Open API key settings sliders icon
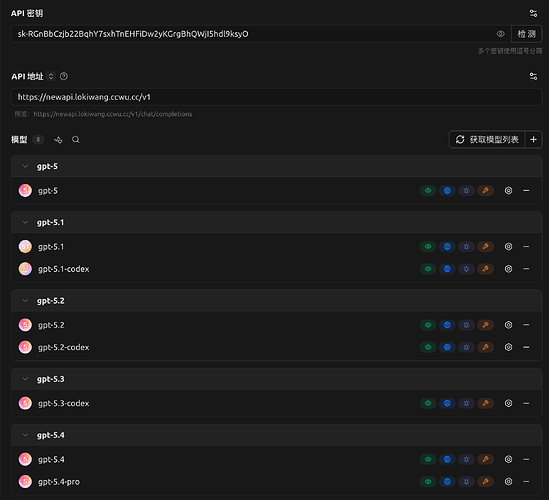 pyautogui.click(x=533, y=13)
